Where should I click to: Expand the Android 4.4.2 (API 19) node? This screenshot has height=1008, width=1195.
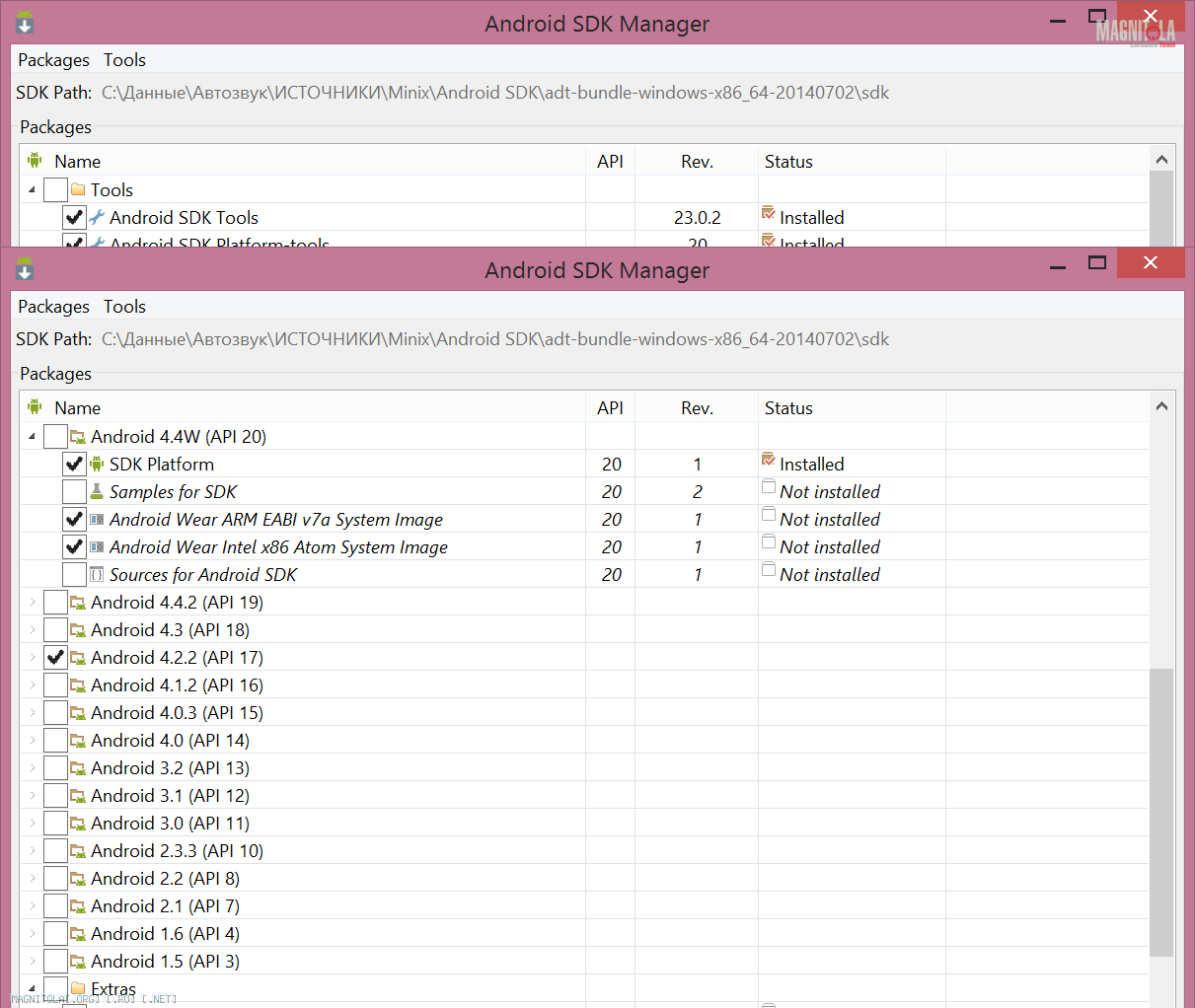33,602
